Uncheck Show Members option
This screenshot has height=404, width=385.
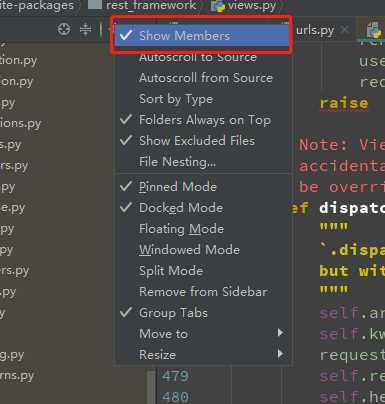point(202,36)
